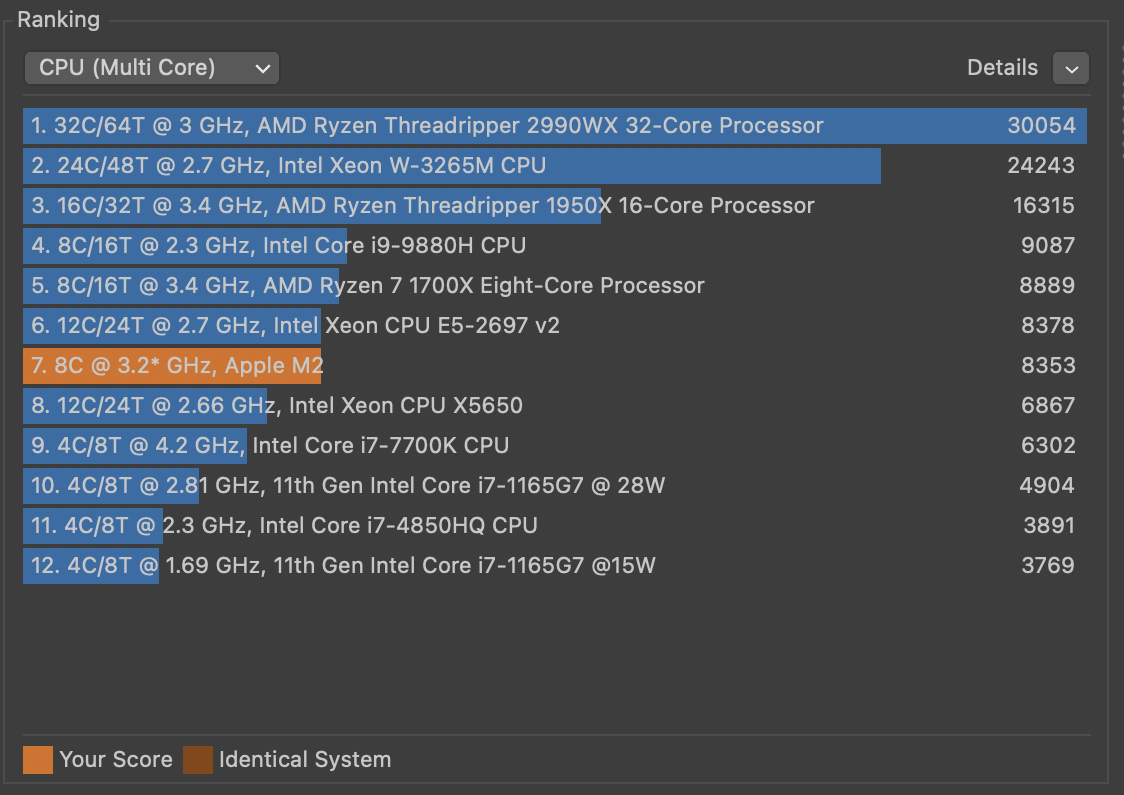Viewport: 1124px width, 795px height.
Task: Open the CPU (Multi Core) dropdown
Action: tap(152, 68)
